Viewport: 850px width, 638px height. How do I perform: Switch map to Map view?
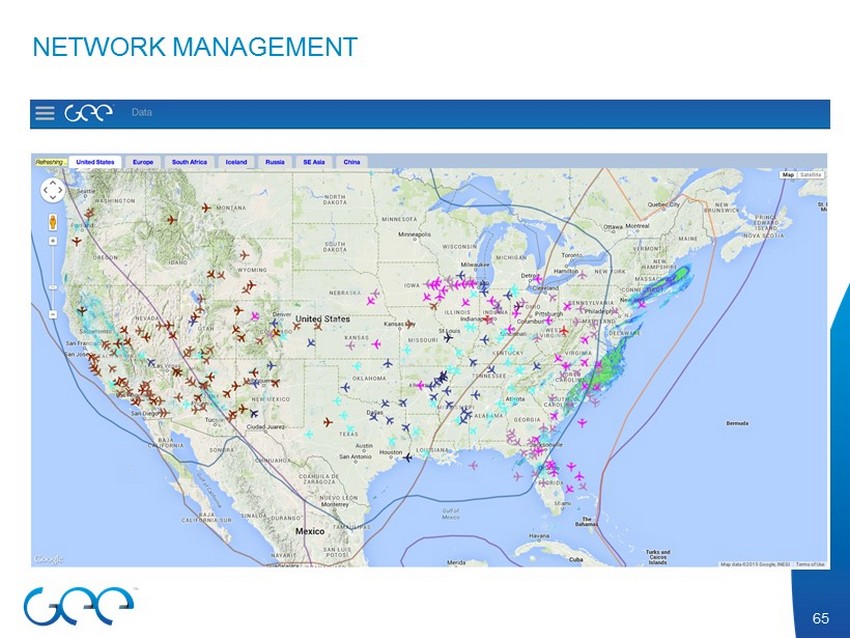coord(788,175)
